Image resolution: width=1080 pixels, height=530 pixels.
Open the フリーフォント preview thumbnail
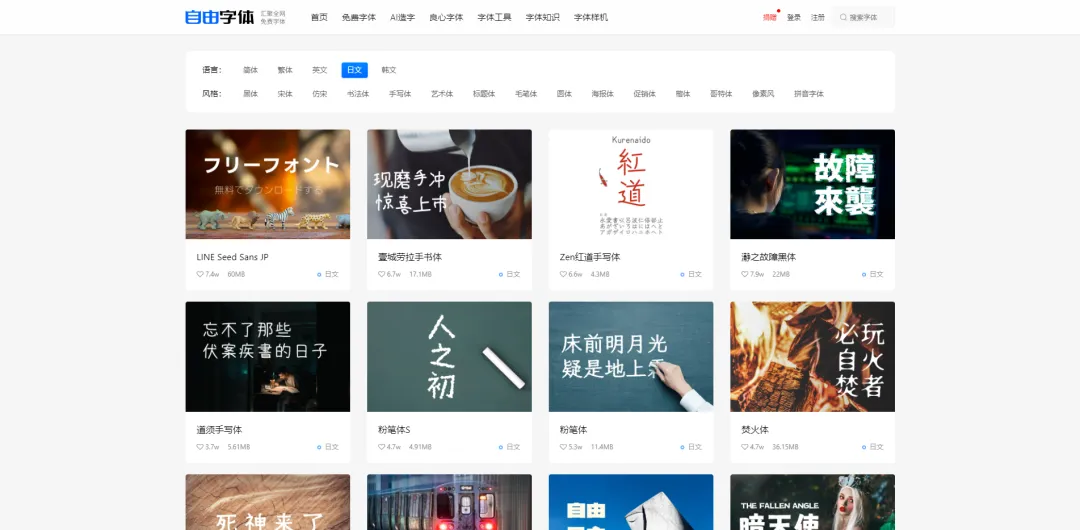(268, 184)
